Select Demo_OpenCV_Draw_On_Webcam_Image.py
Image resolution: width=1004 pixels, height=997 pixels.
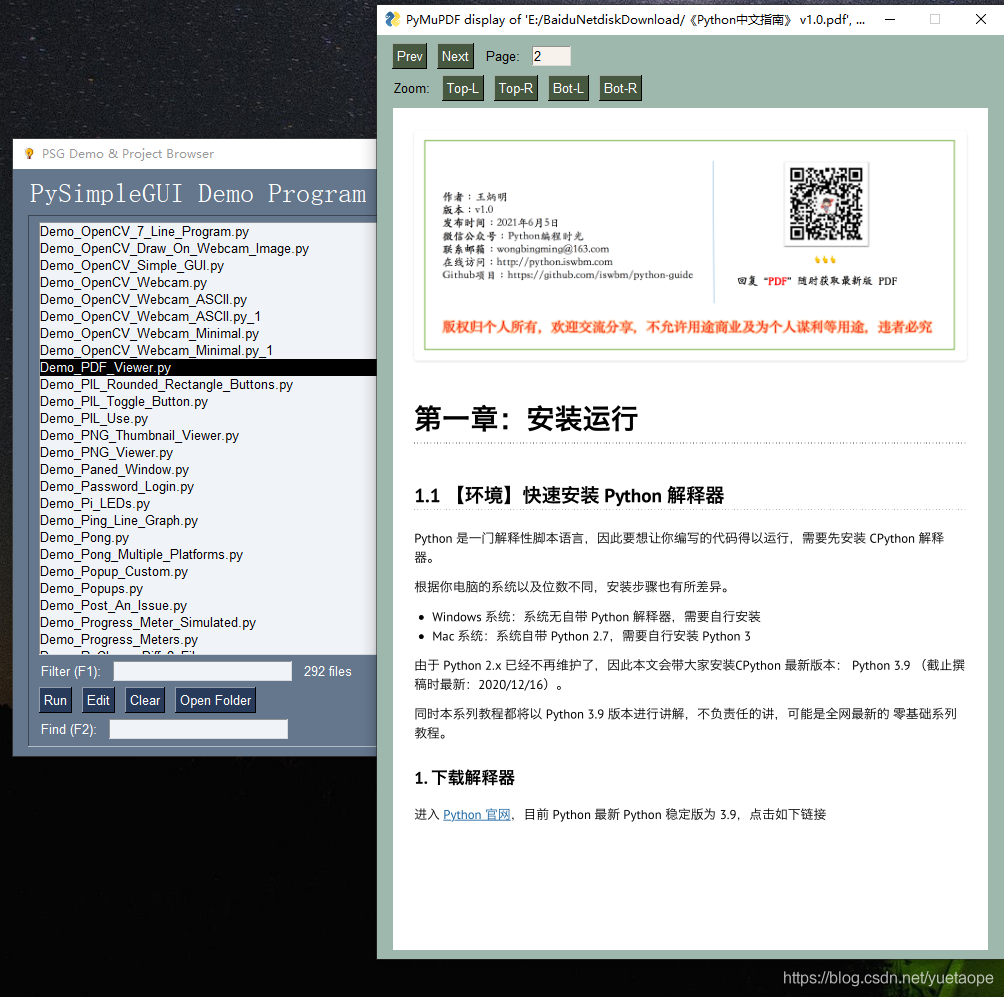(208, 248)
